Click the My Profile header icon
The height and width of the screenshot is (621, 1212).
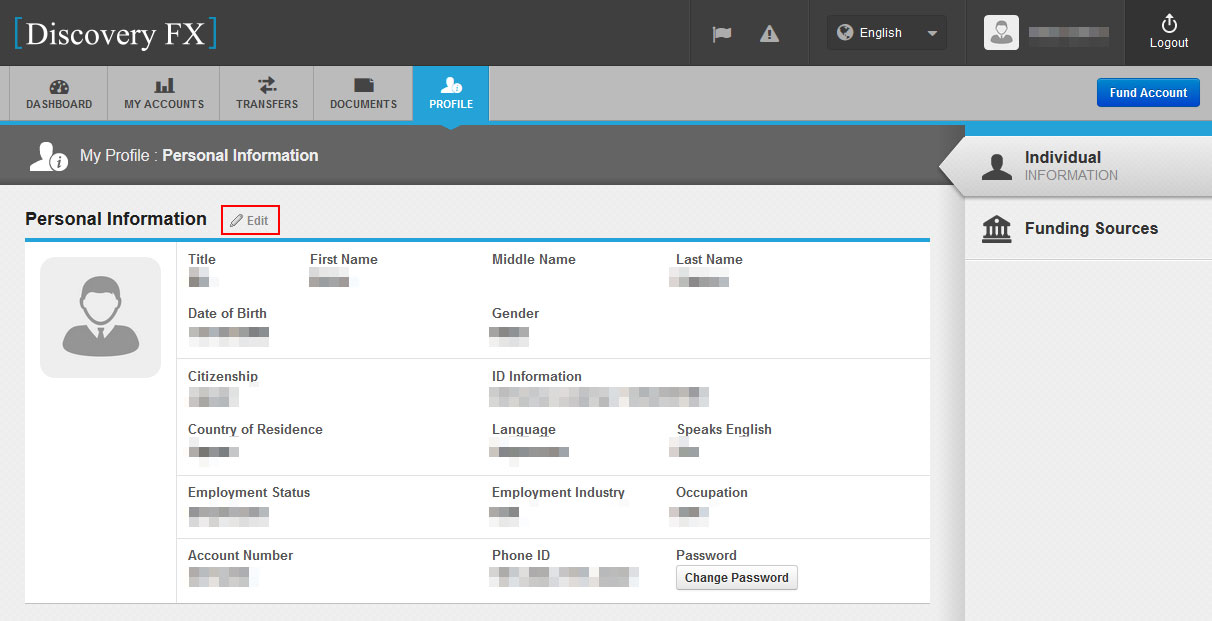tap(48, 156)
